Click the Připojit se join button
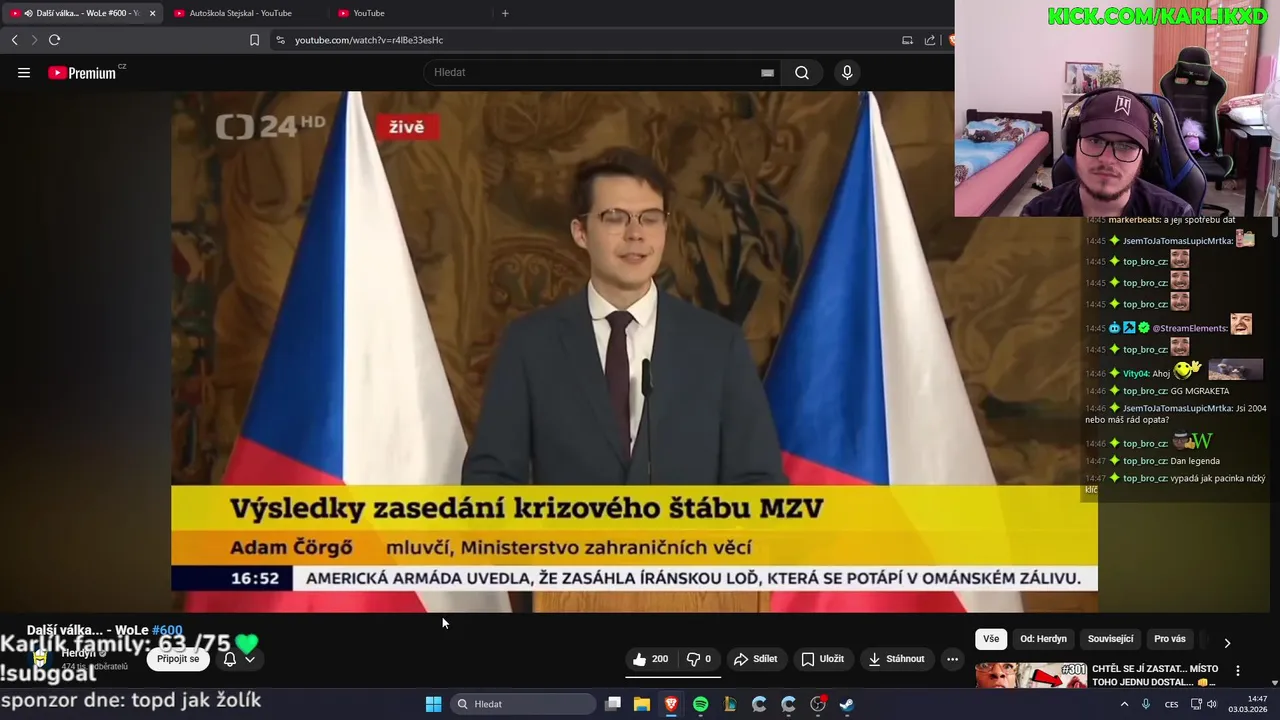 (x=178, y=659)
